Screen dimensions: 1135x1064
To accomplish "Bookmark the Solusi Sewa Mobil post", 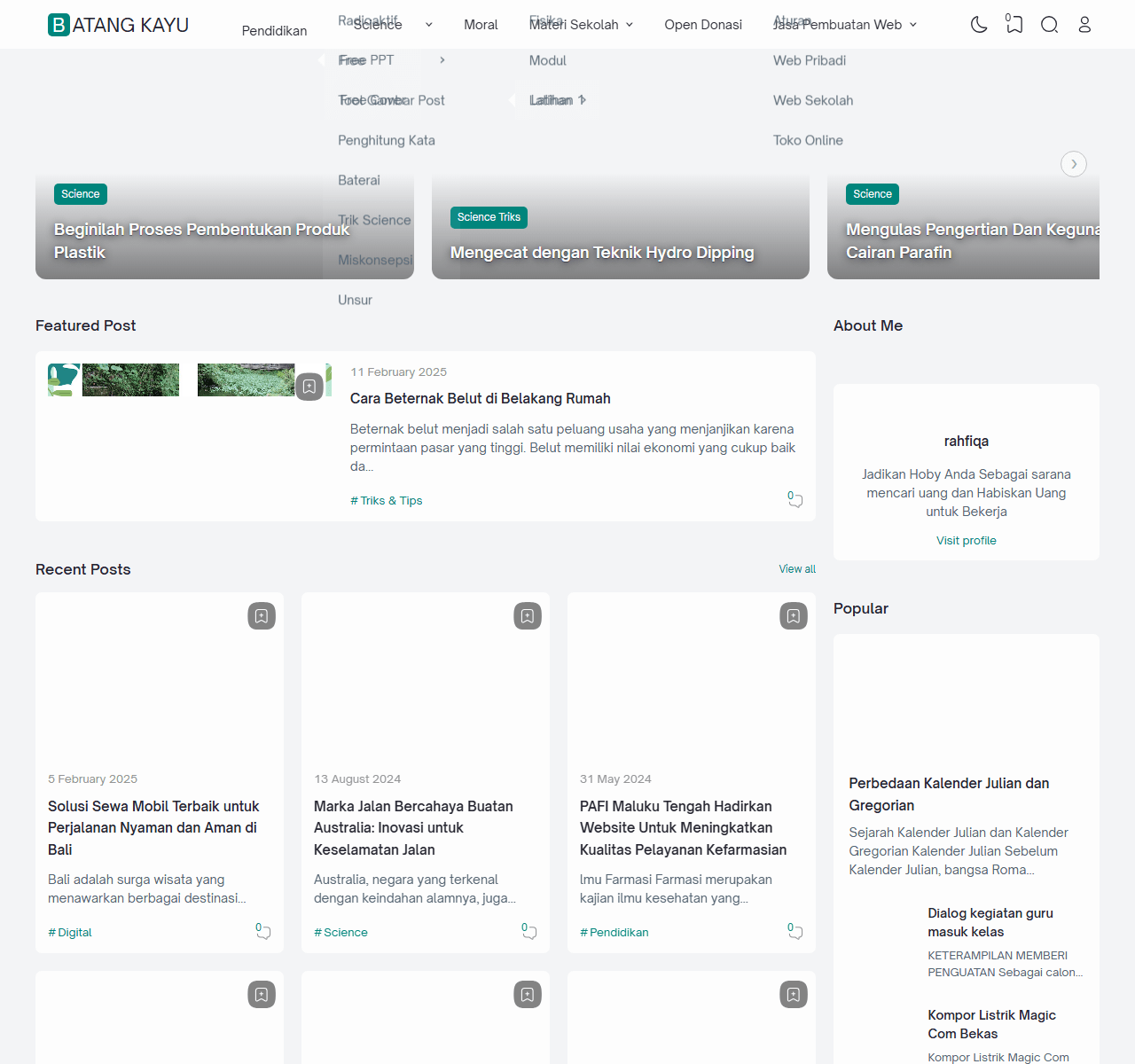I will coord(262,616).
